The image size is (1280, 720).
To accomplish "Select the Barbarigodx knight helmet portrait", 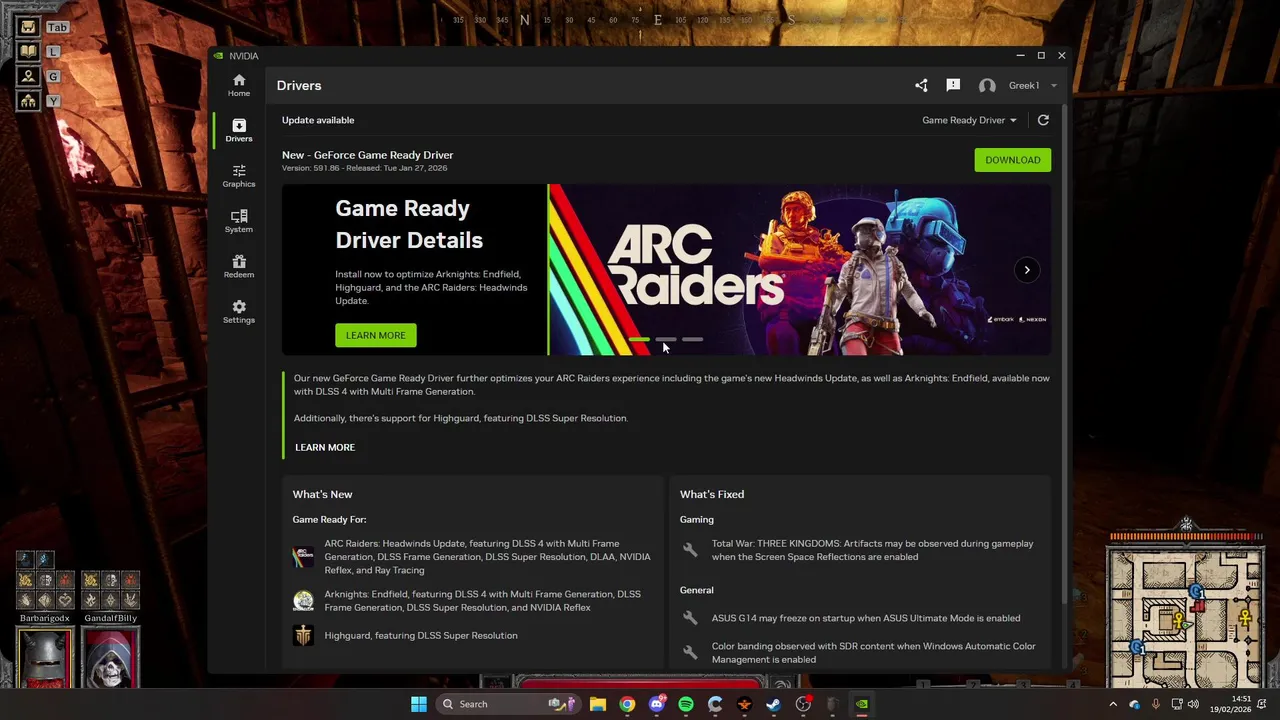I will pos(45,658).
